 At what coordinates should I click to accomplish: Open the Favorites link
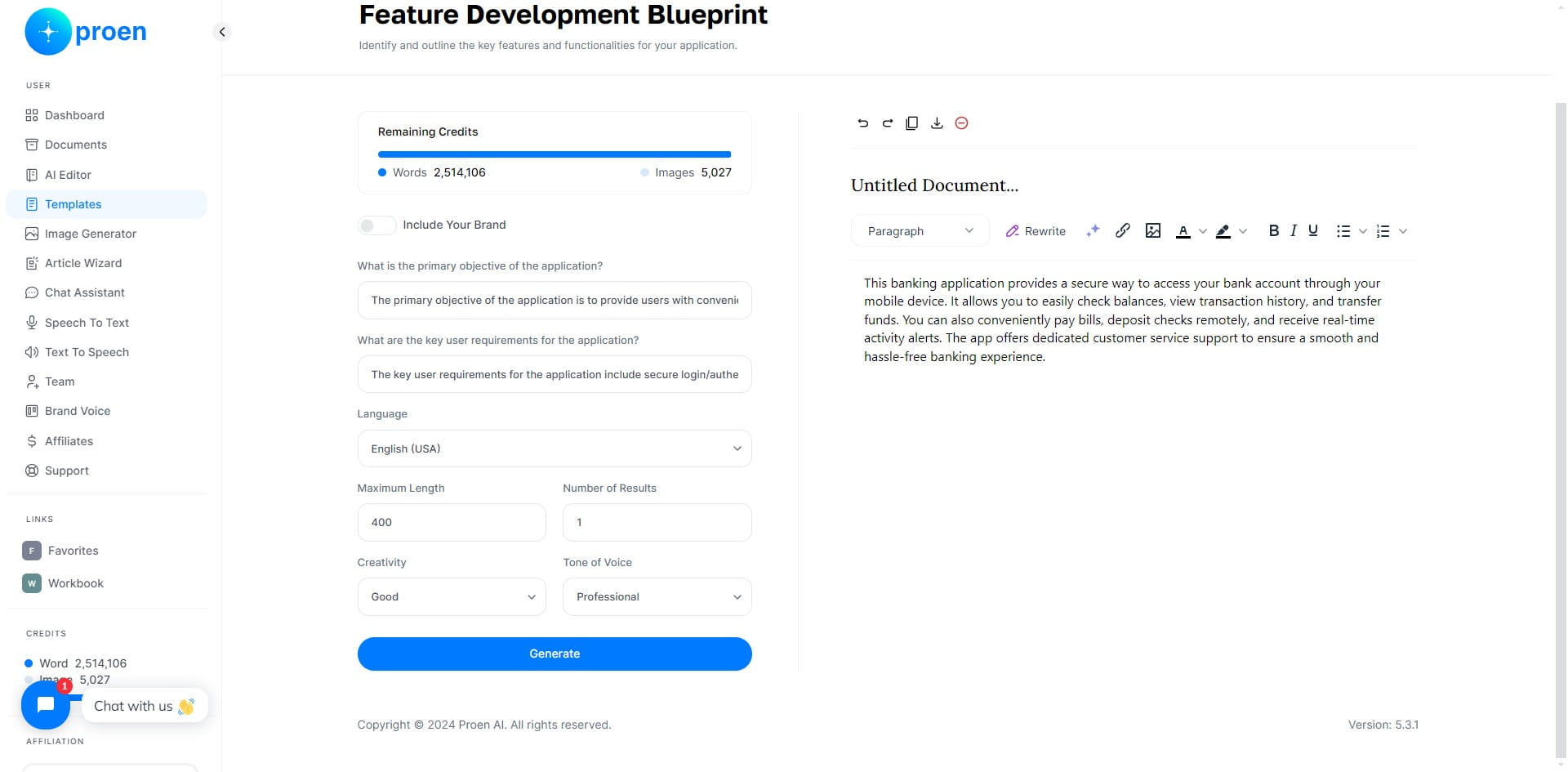pyautogui.click(x=61, y=551)
